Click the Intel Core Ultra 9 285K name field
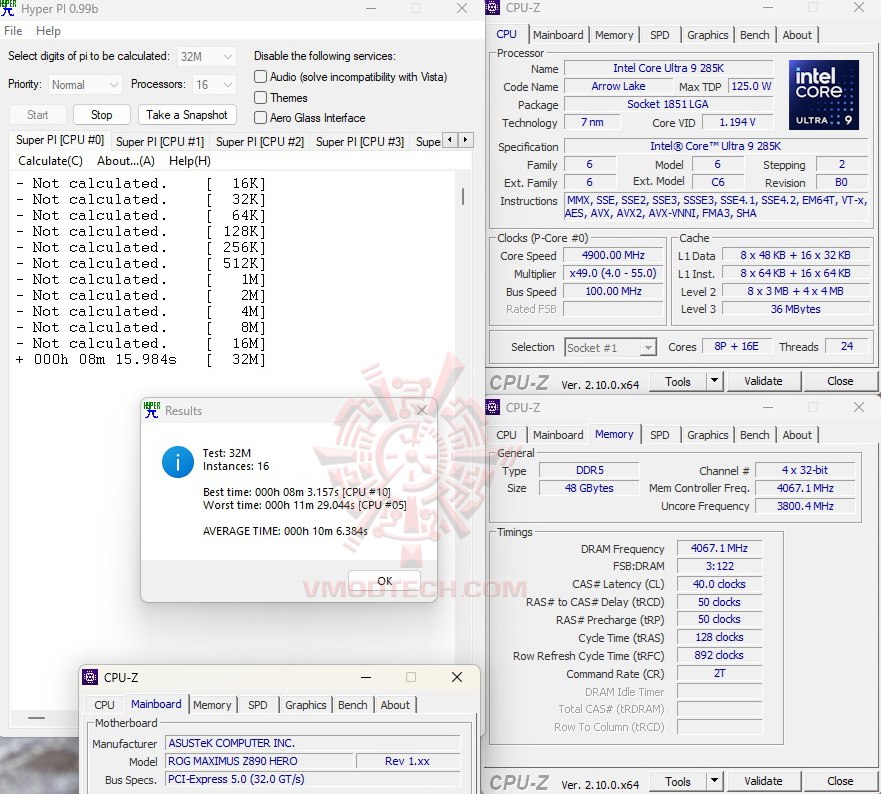Screen dimensions: 881x794 coord(668,68)
